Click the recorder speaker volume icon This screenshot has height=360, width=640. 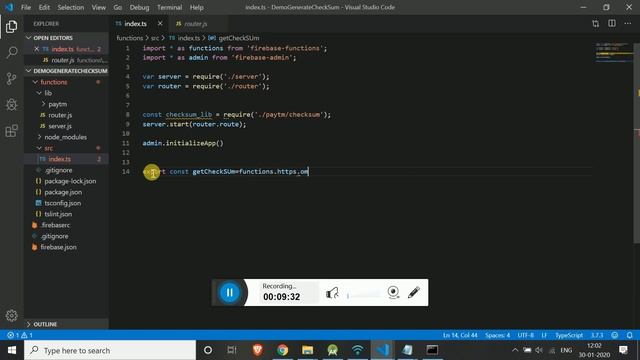tap(332, 293)
